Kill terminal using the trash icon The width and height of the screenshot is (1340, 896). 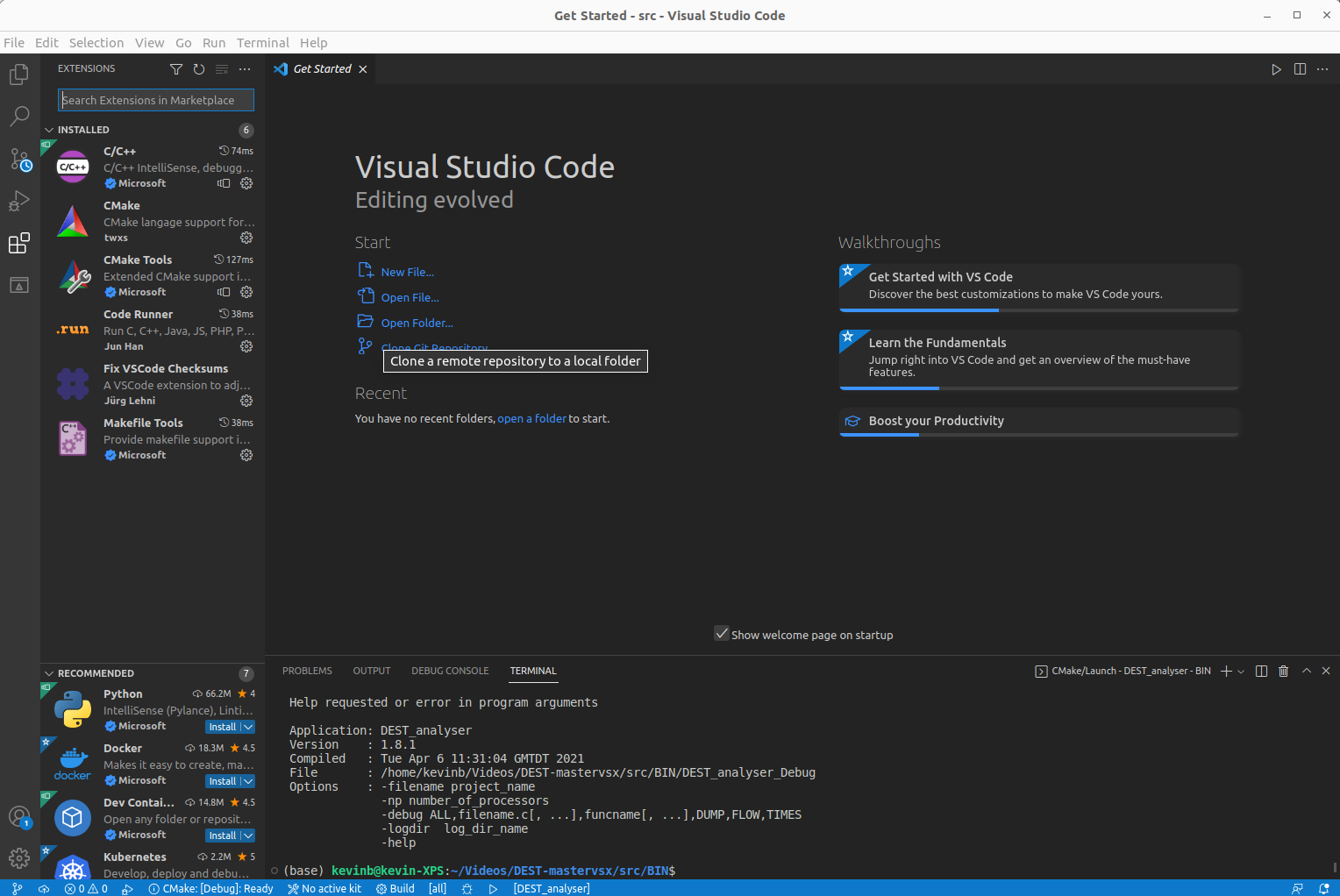(x=1283, y=671)
